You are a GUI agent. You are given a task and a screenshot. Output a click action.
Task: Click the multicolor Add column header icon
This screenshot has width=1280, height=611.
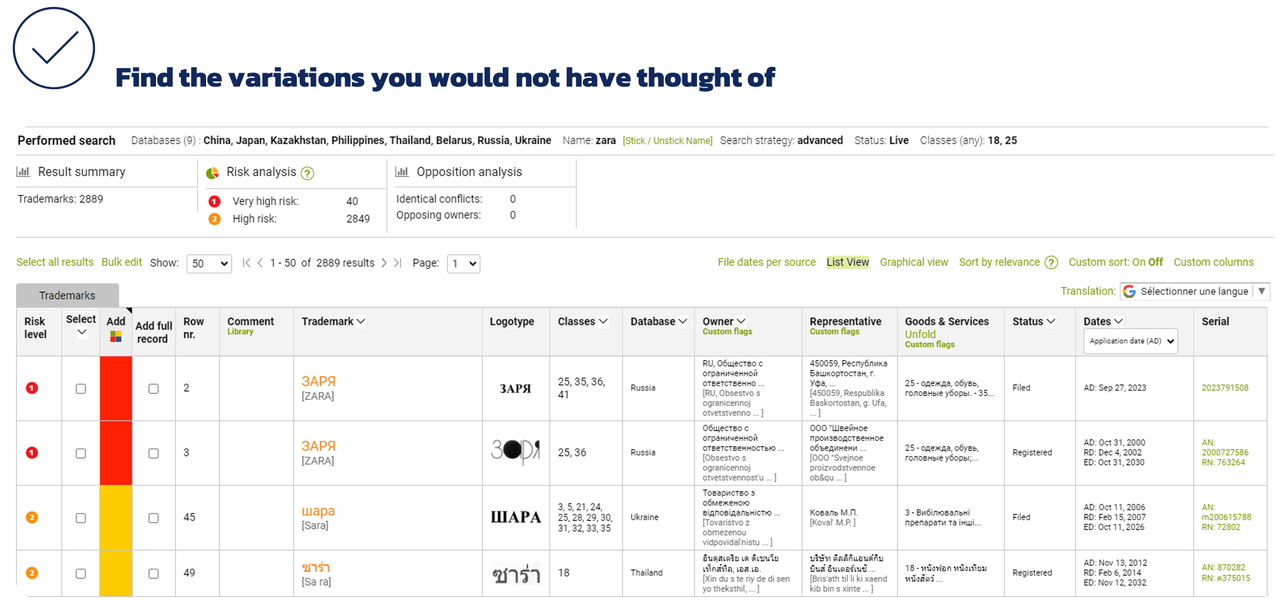[116, 337]
